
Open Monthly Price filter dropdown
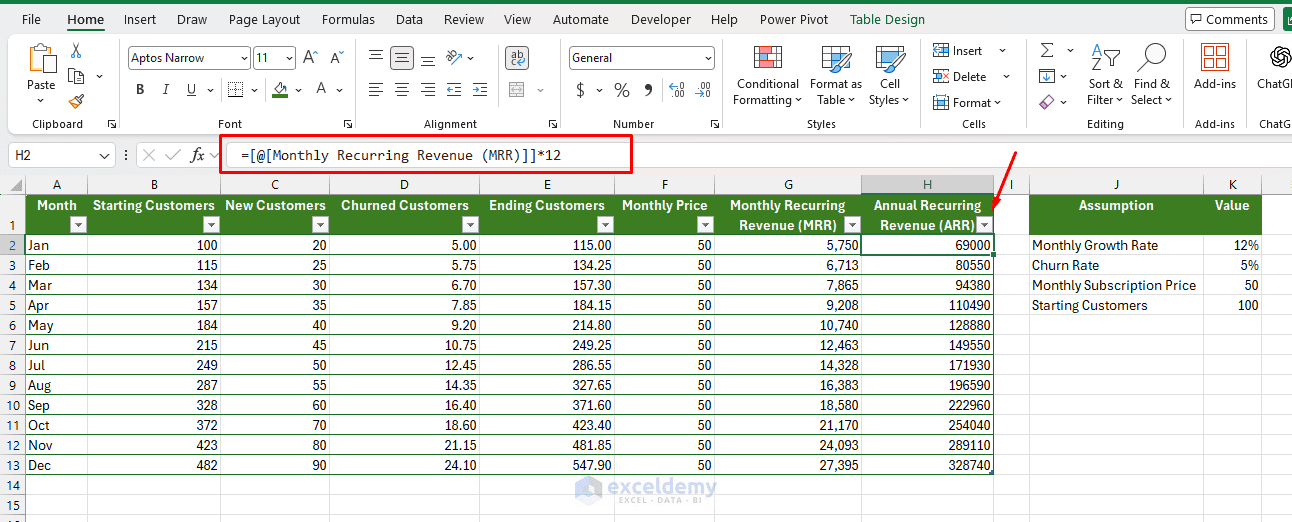pyautogui.click(x=704, y=225)
